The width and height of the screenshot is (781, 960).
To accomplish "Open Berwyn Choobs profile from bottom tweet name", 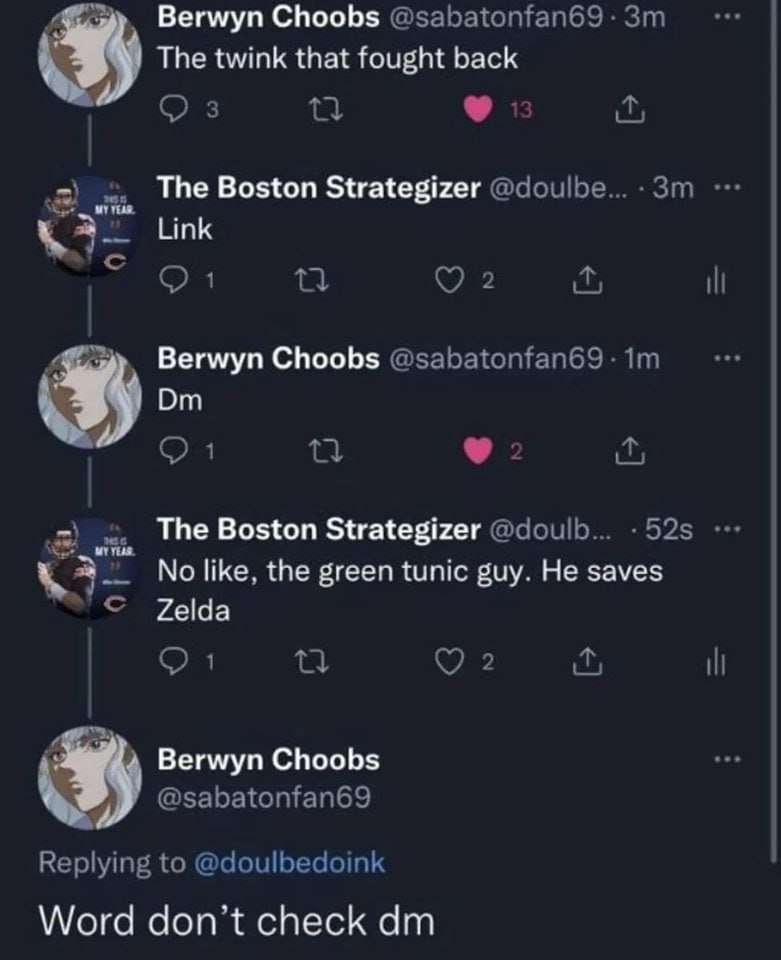I will (x=269, y=760).
